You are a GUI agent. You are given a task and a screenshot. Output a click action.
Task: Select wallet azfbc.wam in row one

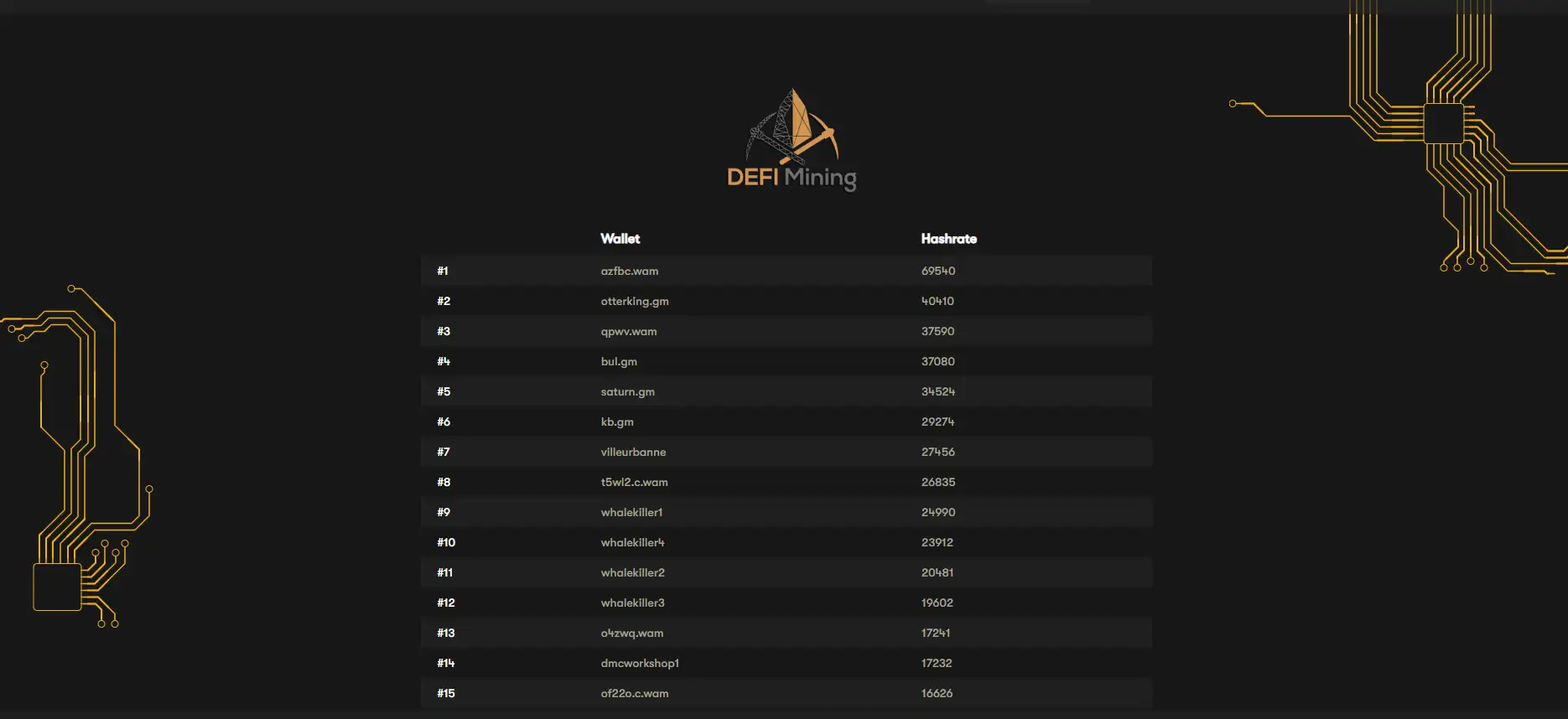[629, 271]
